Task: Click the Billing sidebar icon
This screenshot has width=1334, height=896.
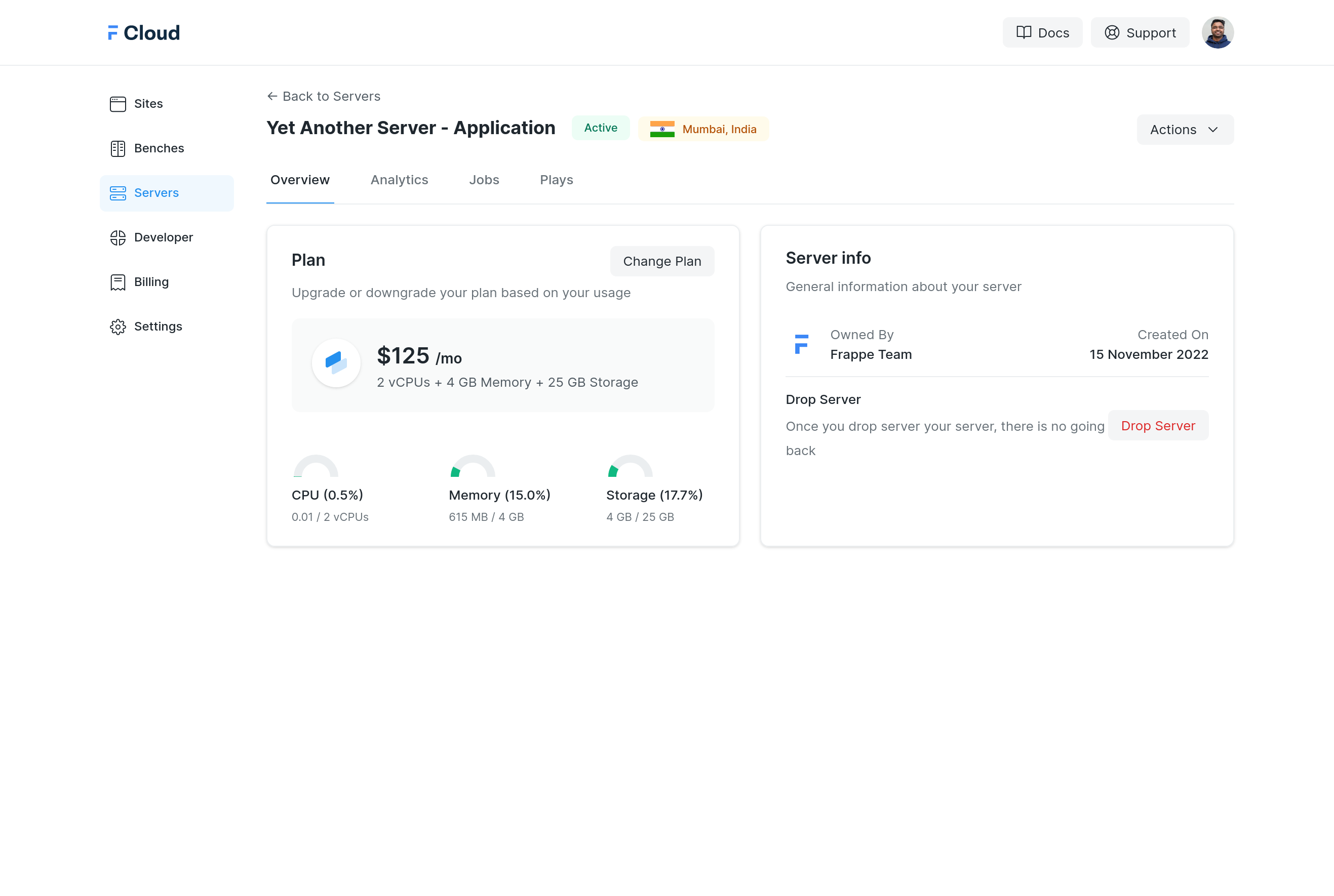Action: coord(119,281)
